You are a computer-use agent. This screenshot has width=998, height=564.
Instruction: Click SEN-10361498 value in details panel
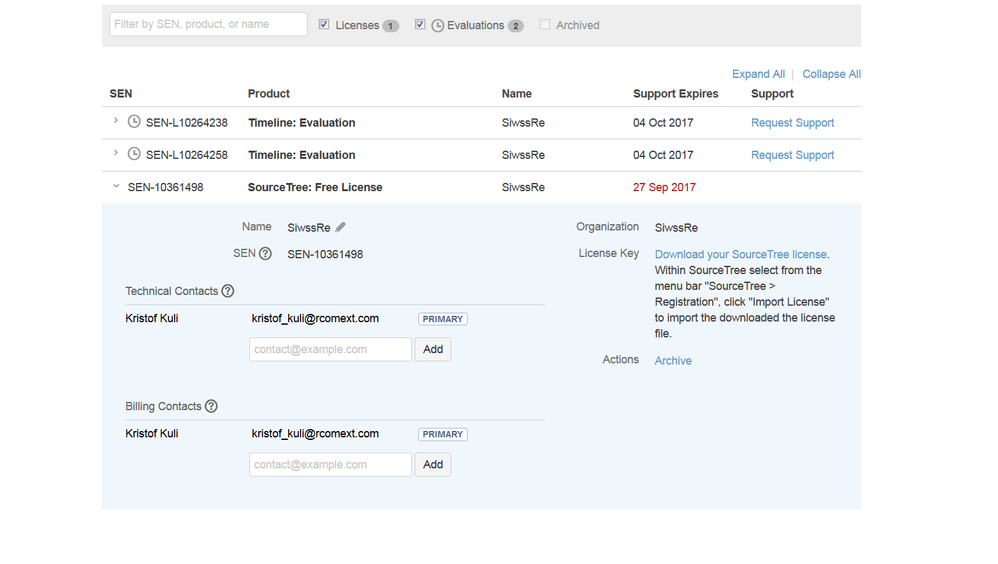[x=325, y=255]
